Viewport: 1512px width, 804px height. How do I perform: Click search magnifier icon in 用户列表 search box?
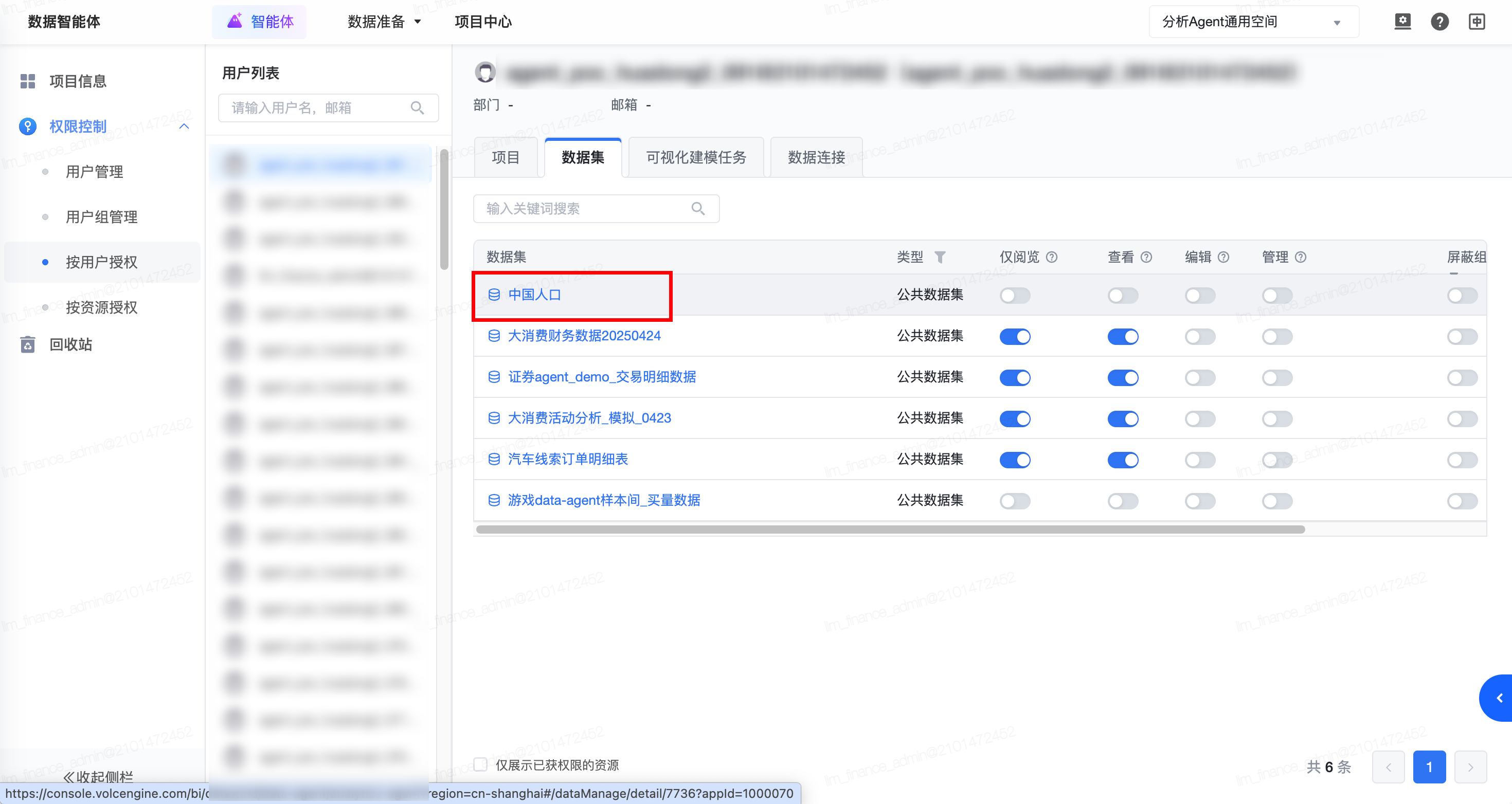click(x=417, y=108)
